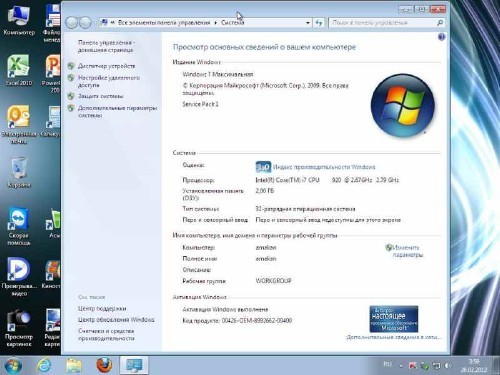
Task: Select the System control panel taskbar button
Action: [134, 365]
